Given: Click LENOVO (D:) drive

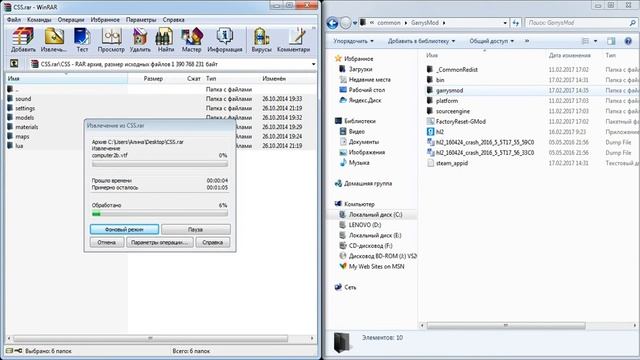Looking at the screenshot, I should coord(360,225).
